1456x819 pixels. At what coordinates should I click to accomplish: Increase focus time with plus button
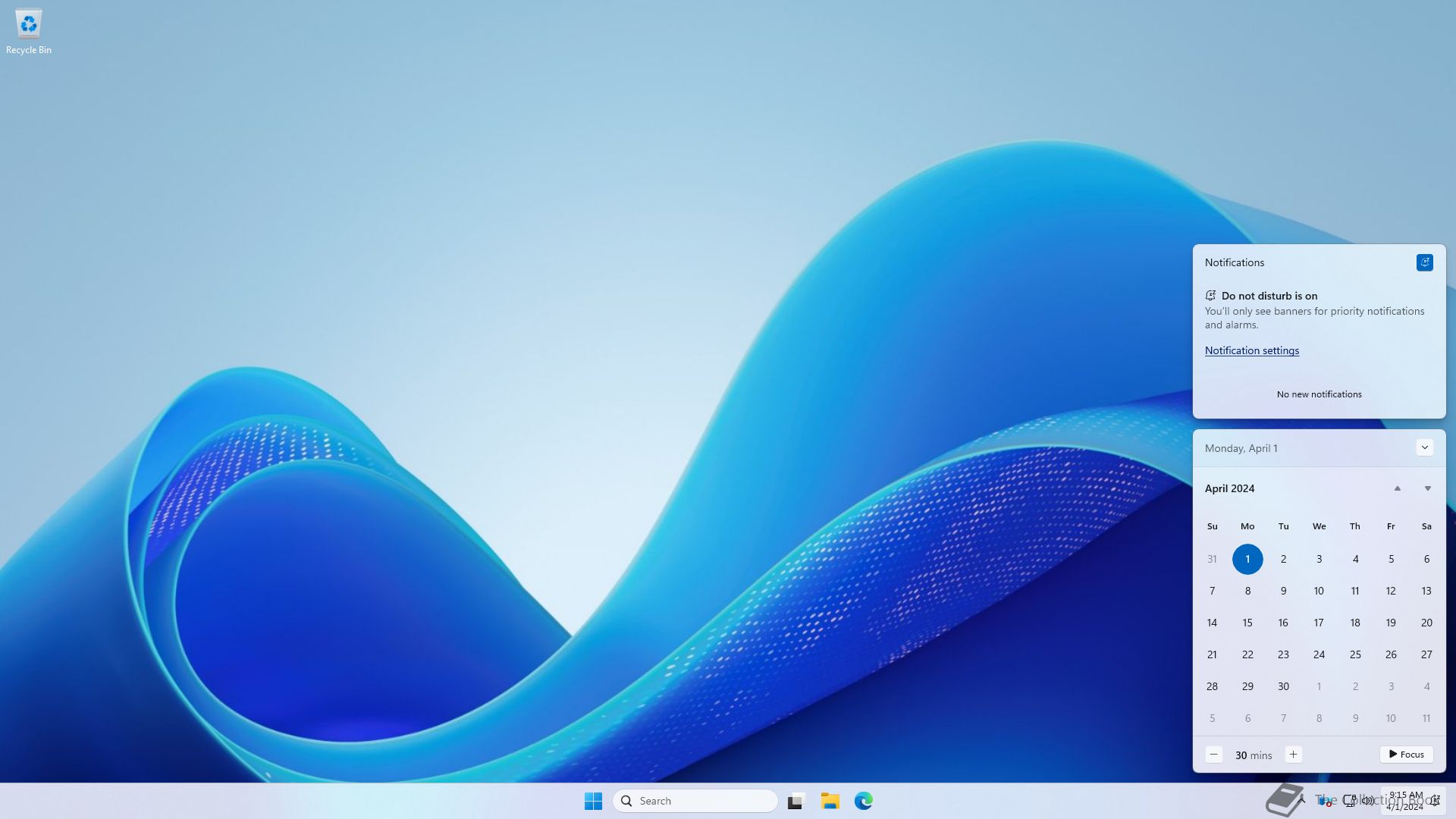coord(1293,755)
